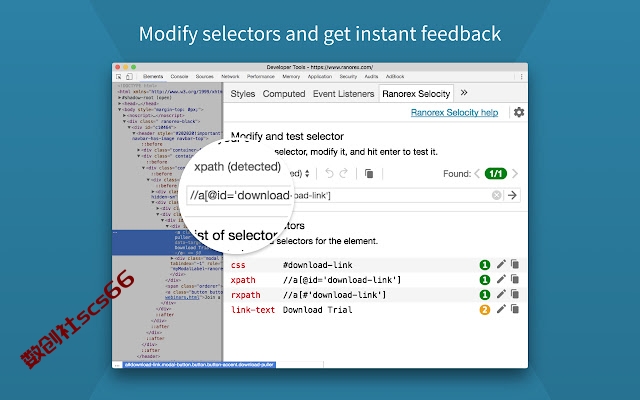Select the #download-link css selector text
The width and height of the screenshot is (640, 400).
coord(318,265)
